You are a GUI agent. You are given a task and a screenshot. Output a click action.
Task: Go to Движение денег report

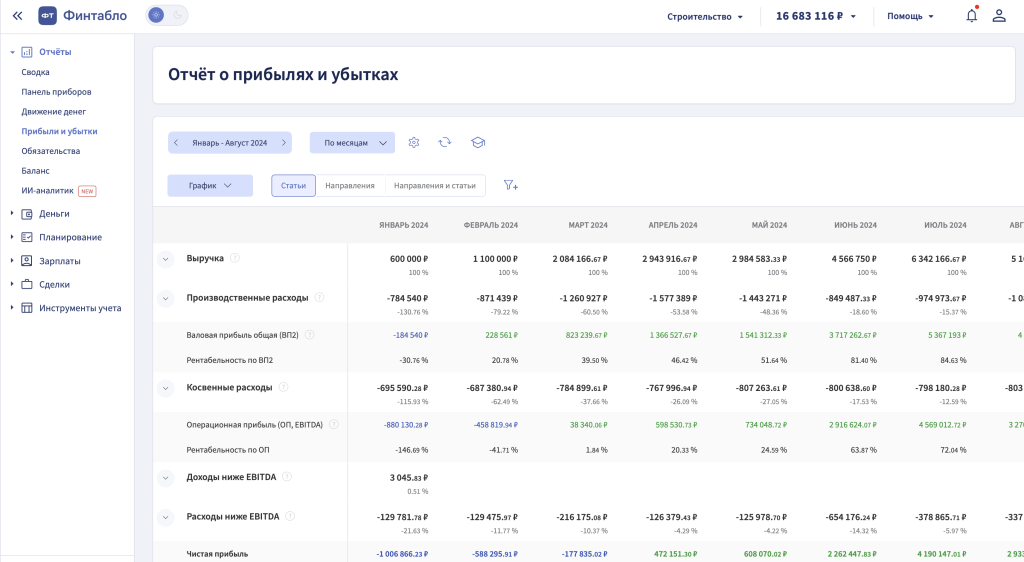pyautogui.click(x=54, y=112)
